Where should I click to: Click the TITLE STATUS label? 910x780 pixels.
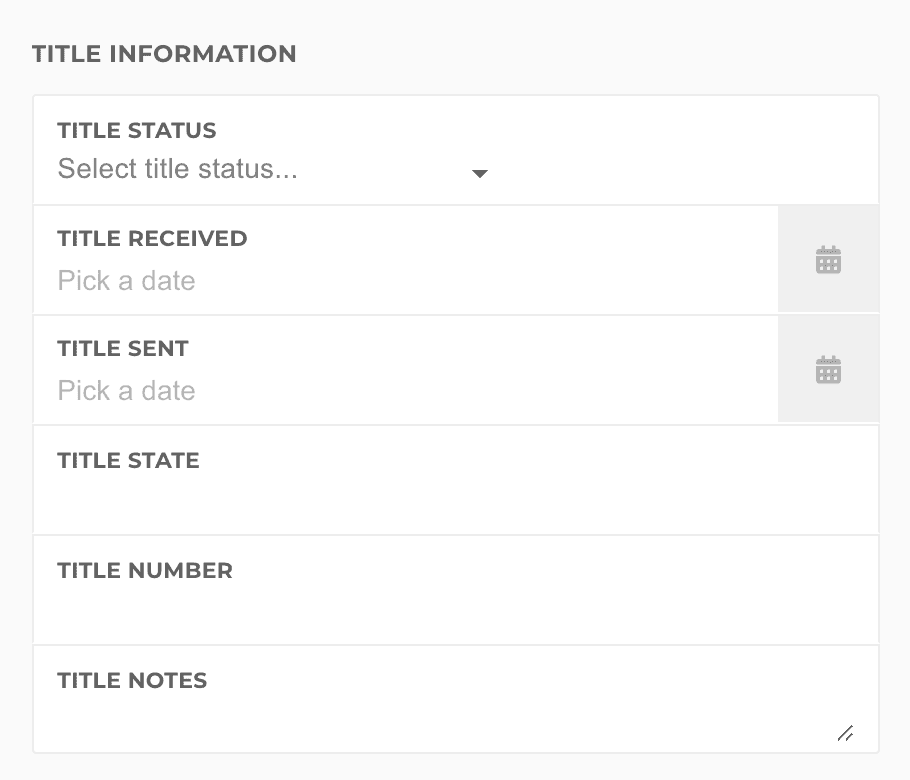[x=137, y=130]
